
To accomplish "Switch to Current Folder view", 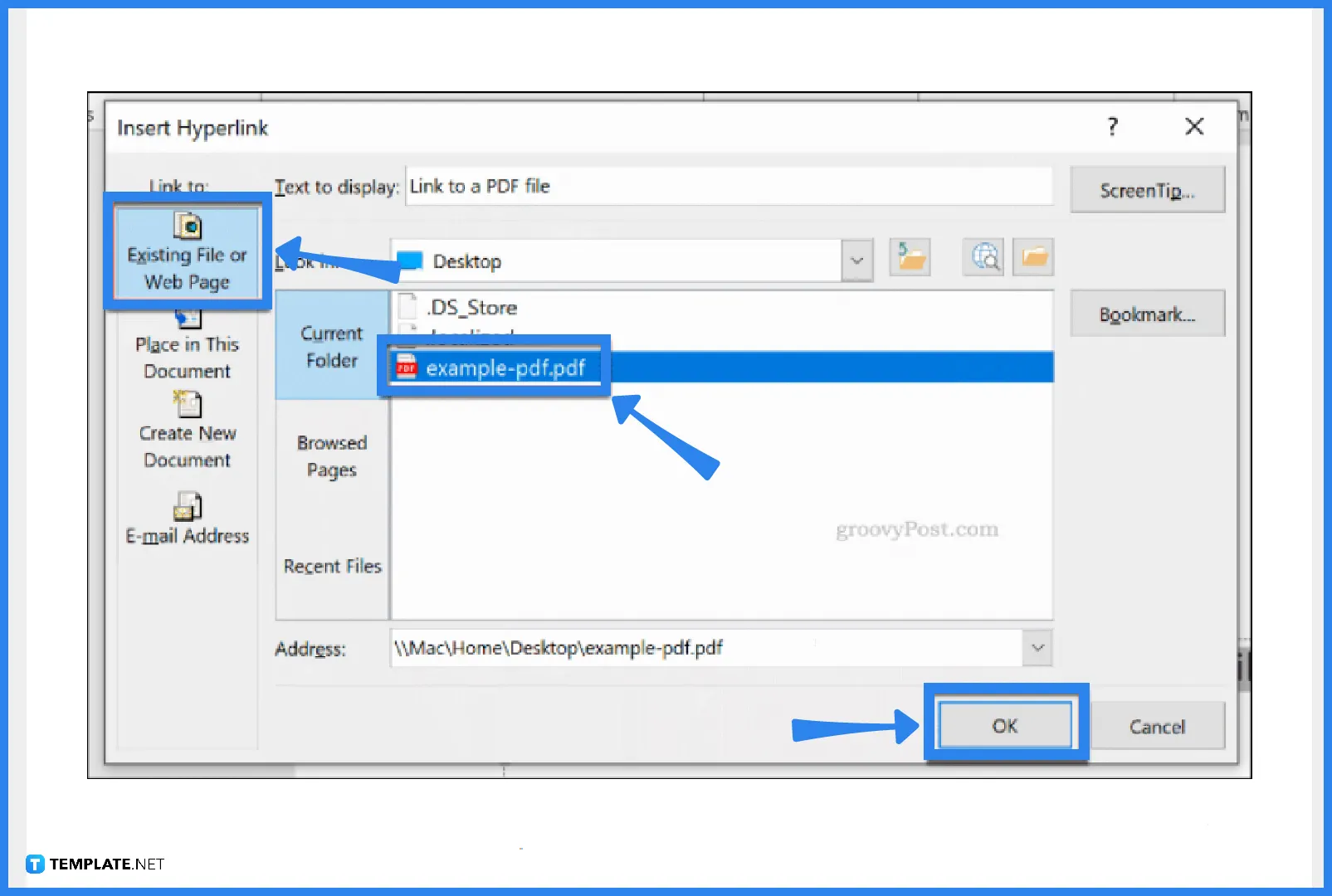I will click(330, 347).
